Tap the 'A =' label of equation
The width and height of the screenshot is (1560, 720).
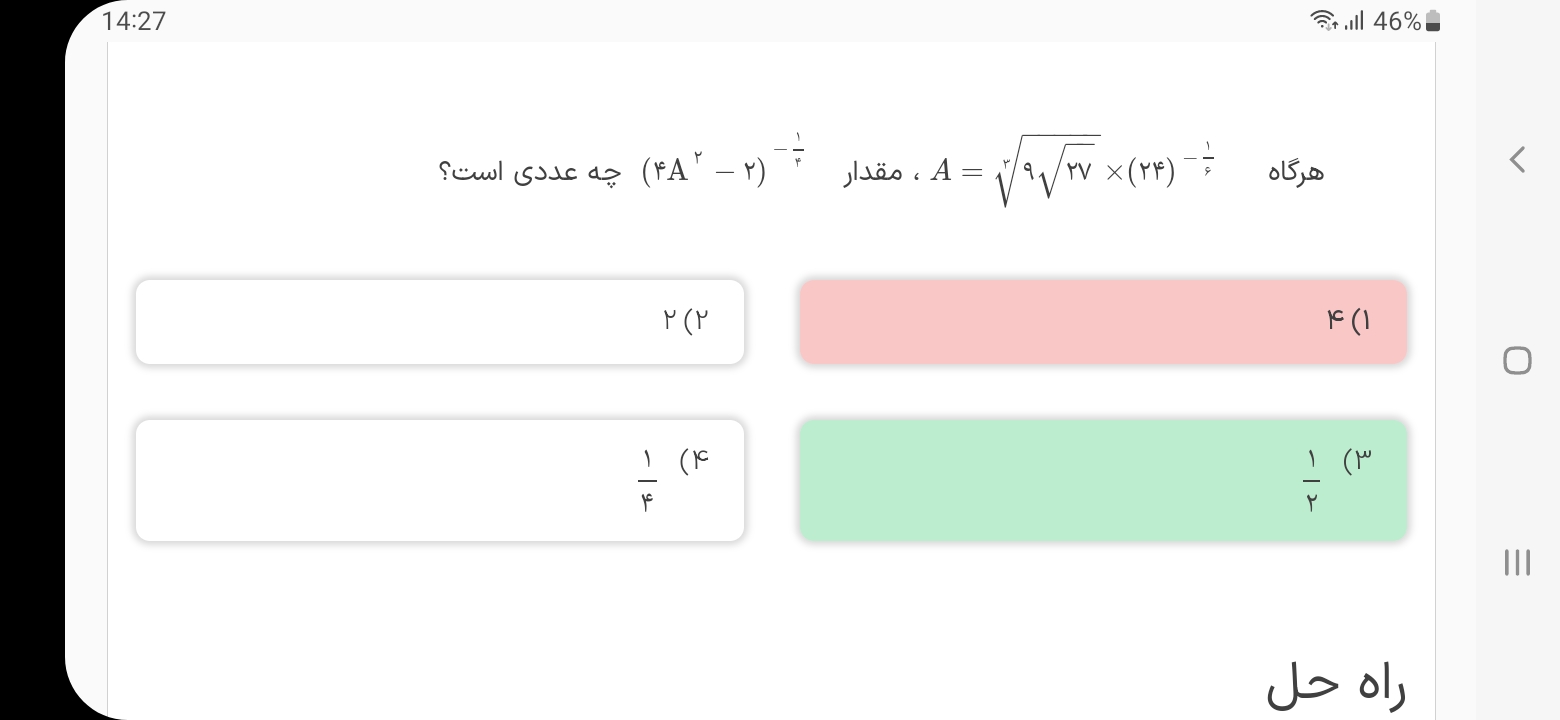[x=956, y=172]
